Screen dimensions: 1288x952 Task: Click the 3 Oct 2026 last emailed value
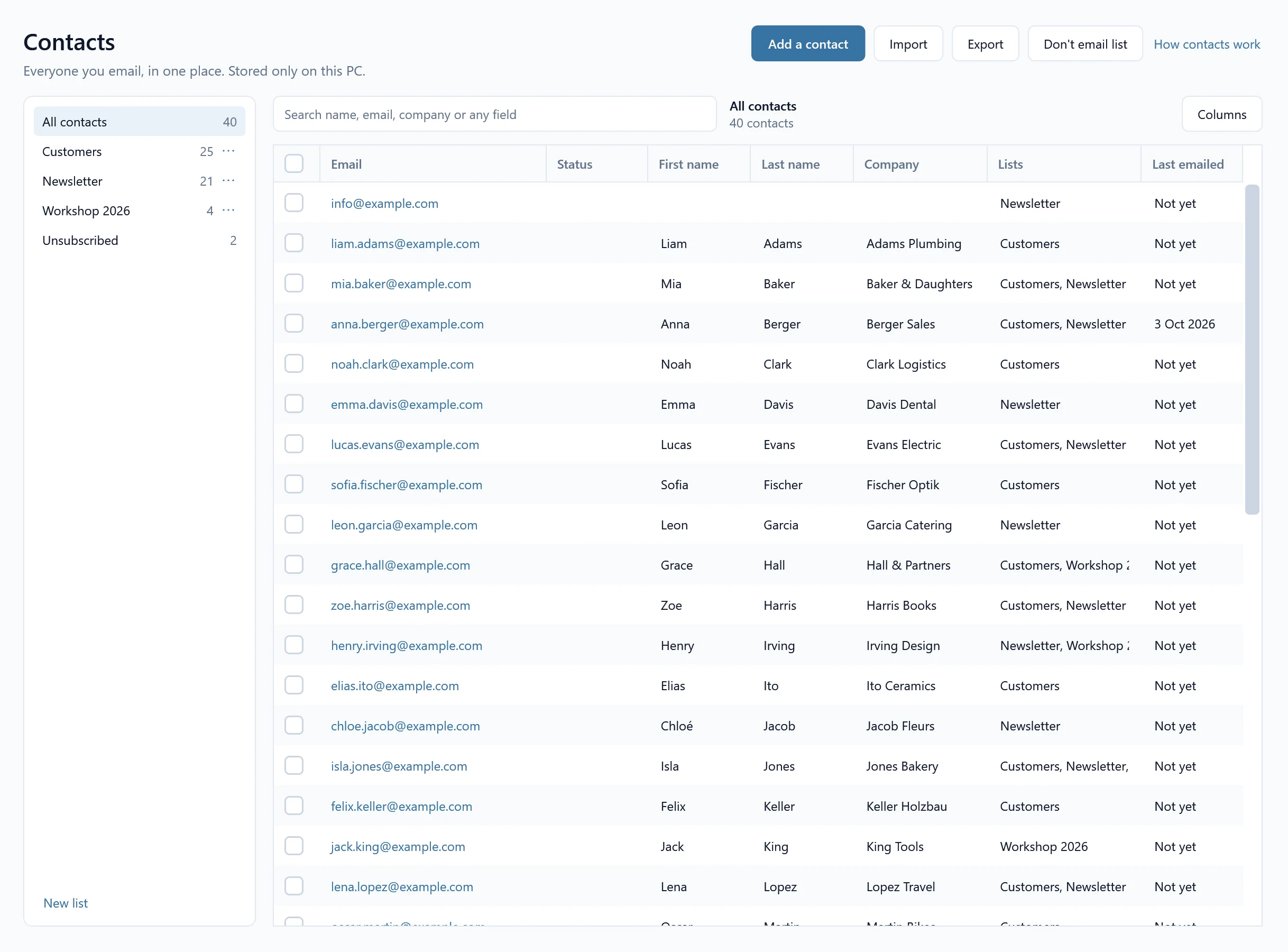pyautogui.click(x=1184, y=324)
